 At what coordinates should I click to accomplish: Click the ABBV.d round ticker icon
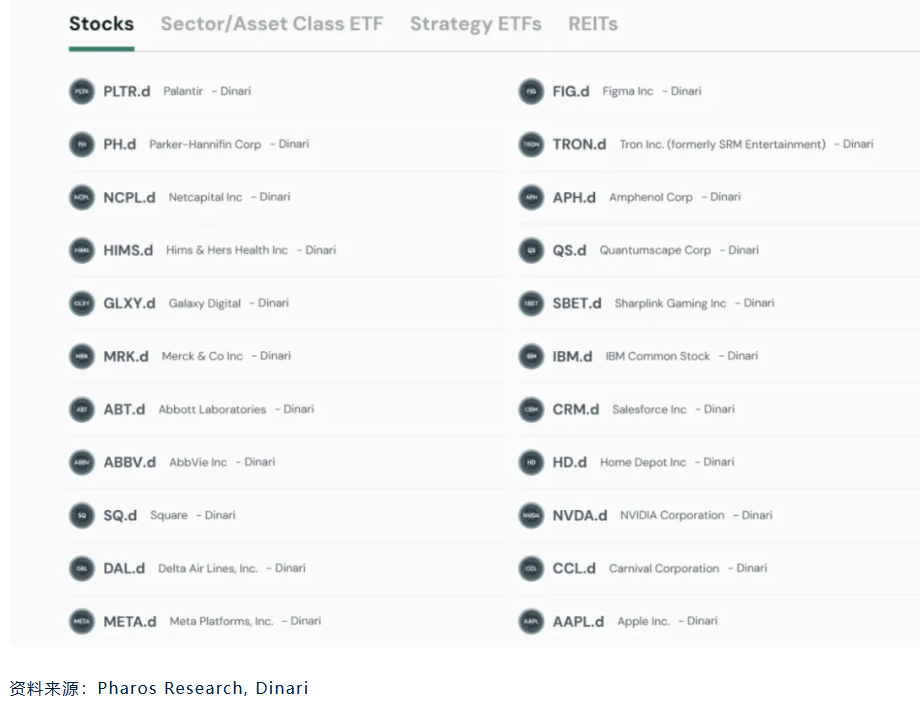point(82,463)
